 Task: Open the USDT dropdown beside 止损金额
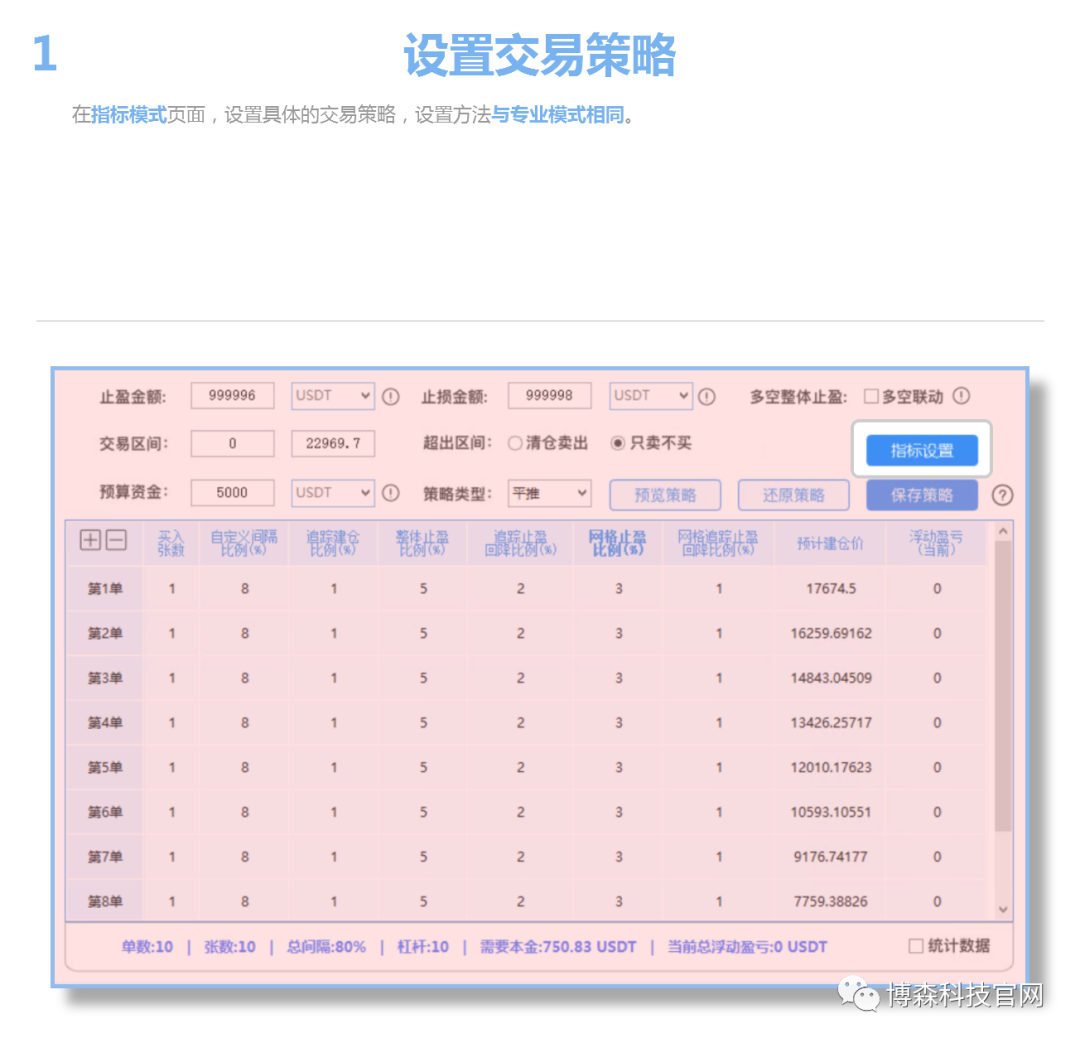tap(650, 397)
